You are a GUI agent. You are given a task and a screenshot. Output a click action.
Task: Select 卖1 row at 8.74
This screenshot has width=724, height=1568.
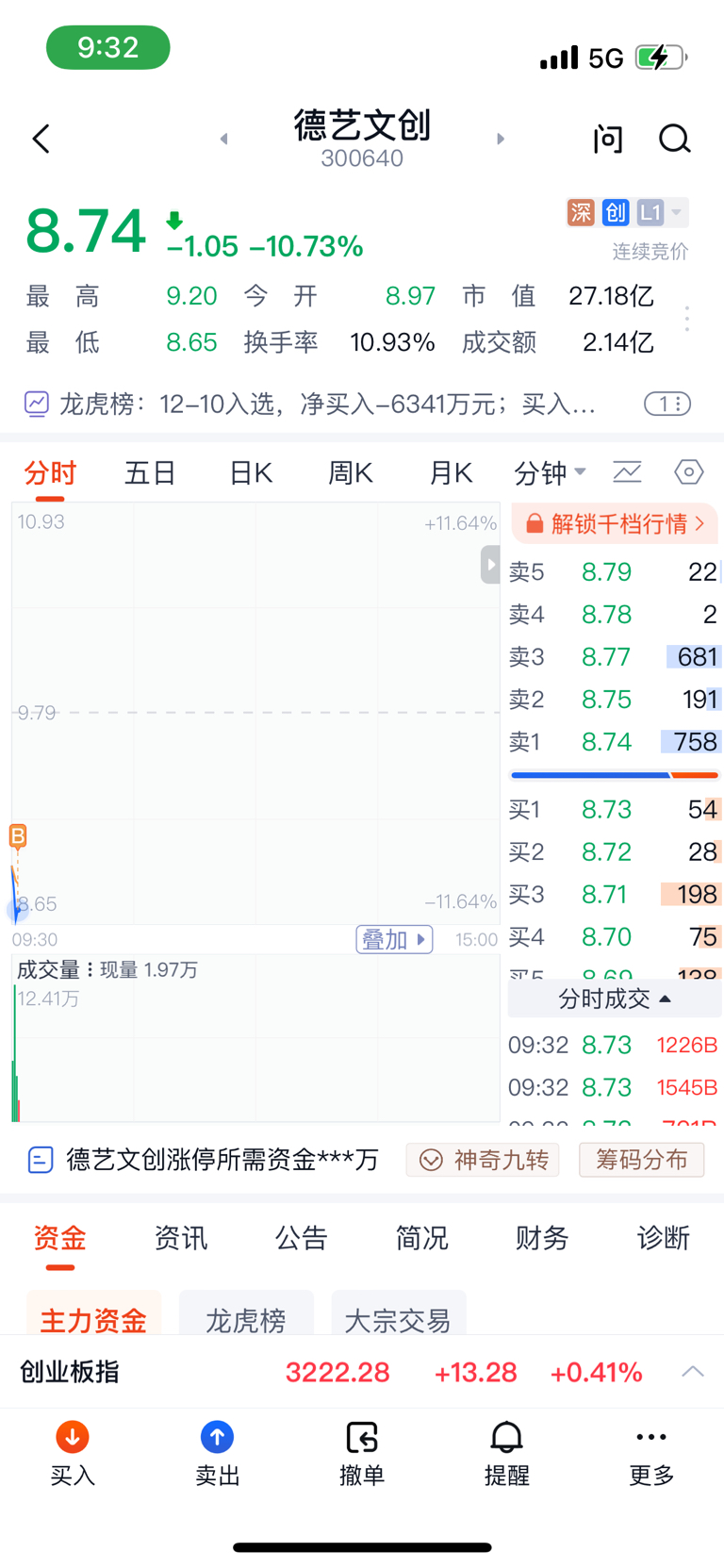coord(615,742)
